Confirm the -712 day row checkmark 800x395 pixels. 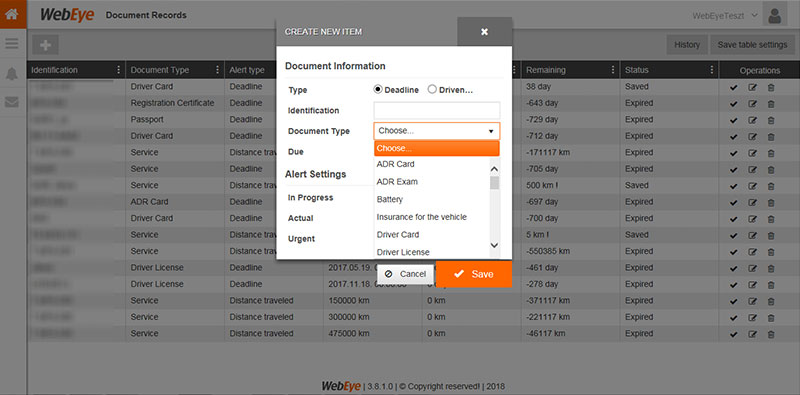click(x=734, y=137)
